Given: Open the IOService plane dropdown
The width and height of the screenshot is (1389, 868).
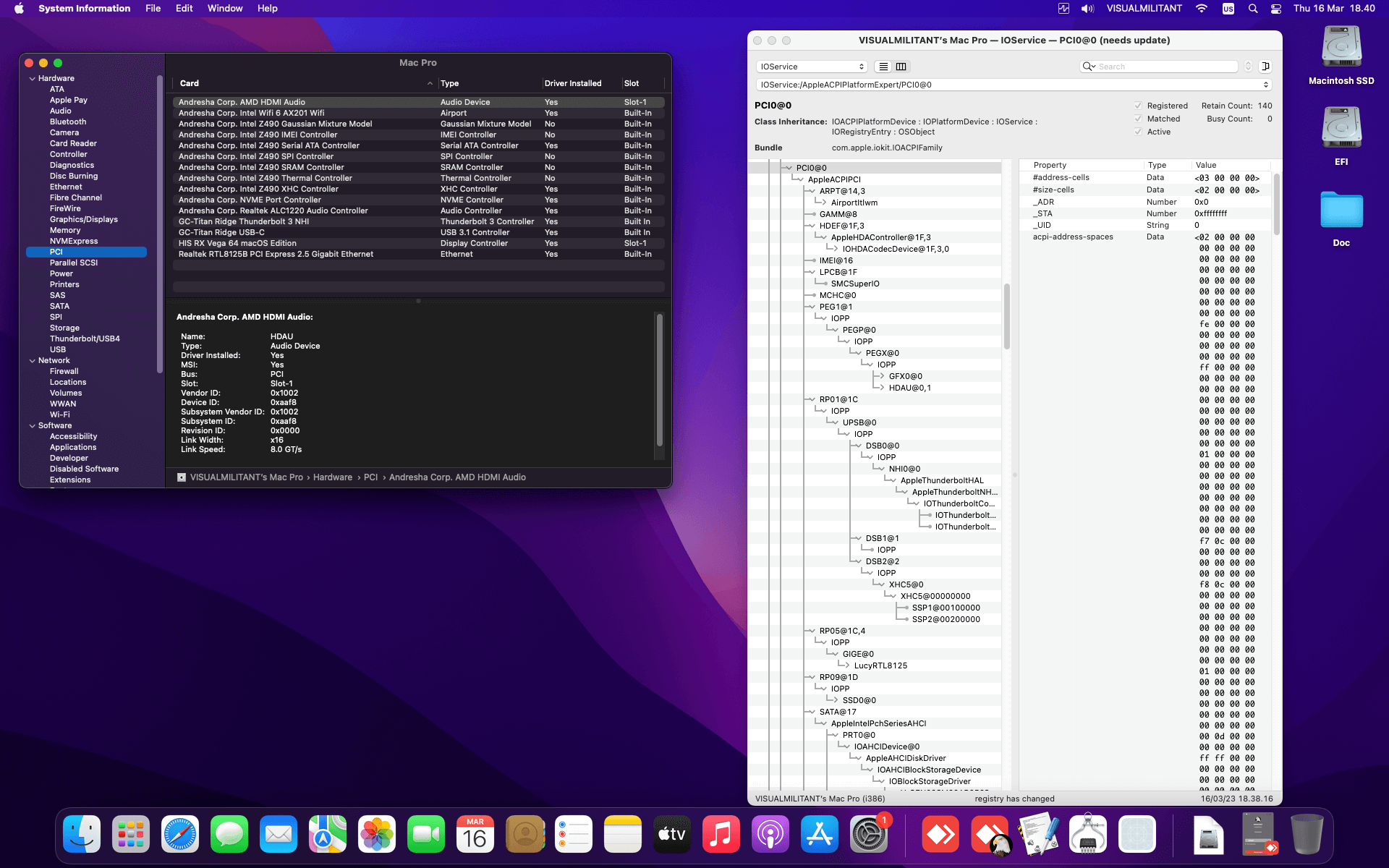Looking at the screenshot, I should 812,67.
